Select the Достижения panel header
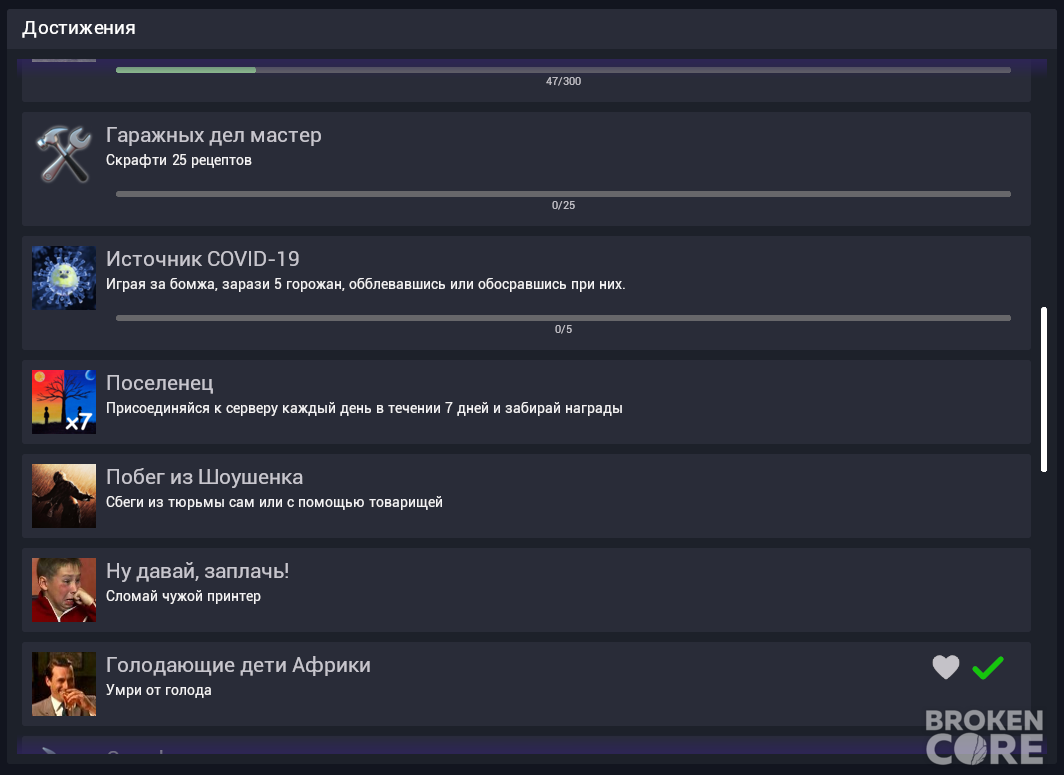The width and height of the screenshot is (1064, 775). pyautogui.click(x=532, y=29)
